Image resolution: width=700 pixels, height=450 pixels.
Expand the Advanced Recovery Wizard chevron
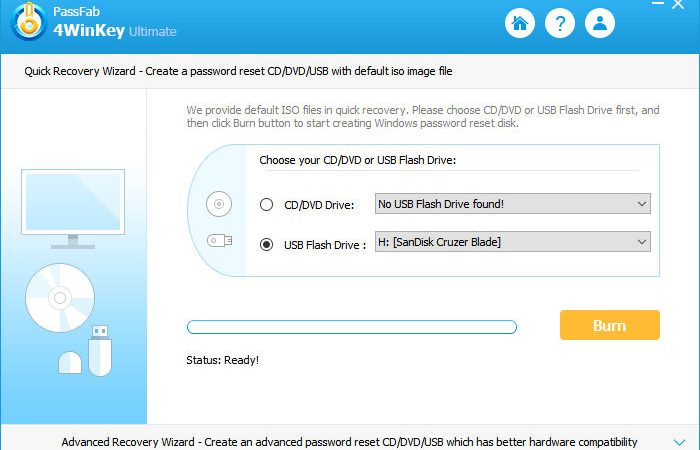679,442
